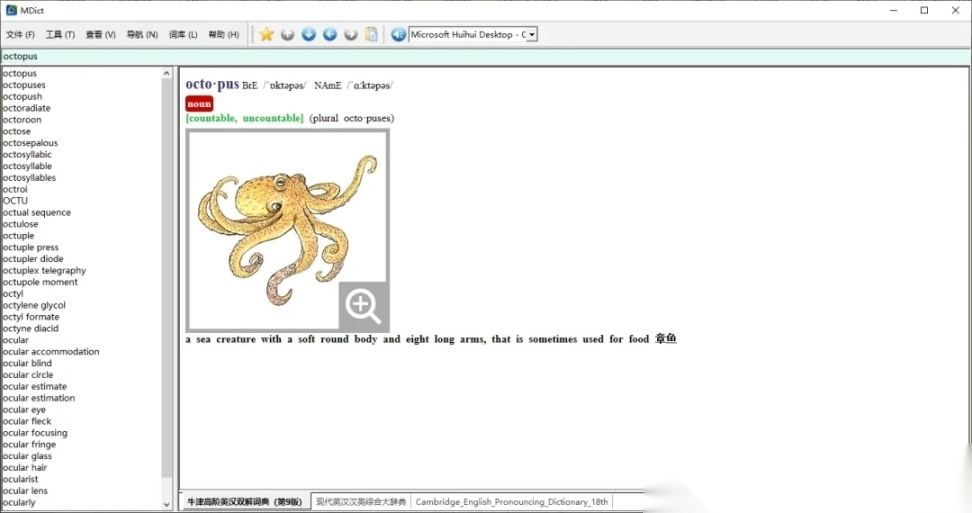Select the 牛津高阶英汉双解词典 tab

pos(245,502)
